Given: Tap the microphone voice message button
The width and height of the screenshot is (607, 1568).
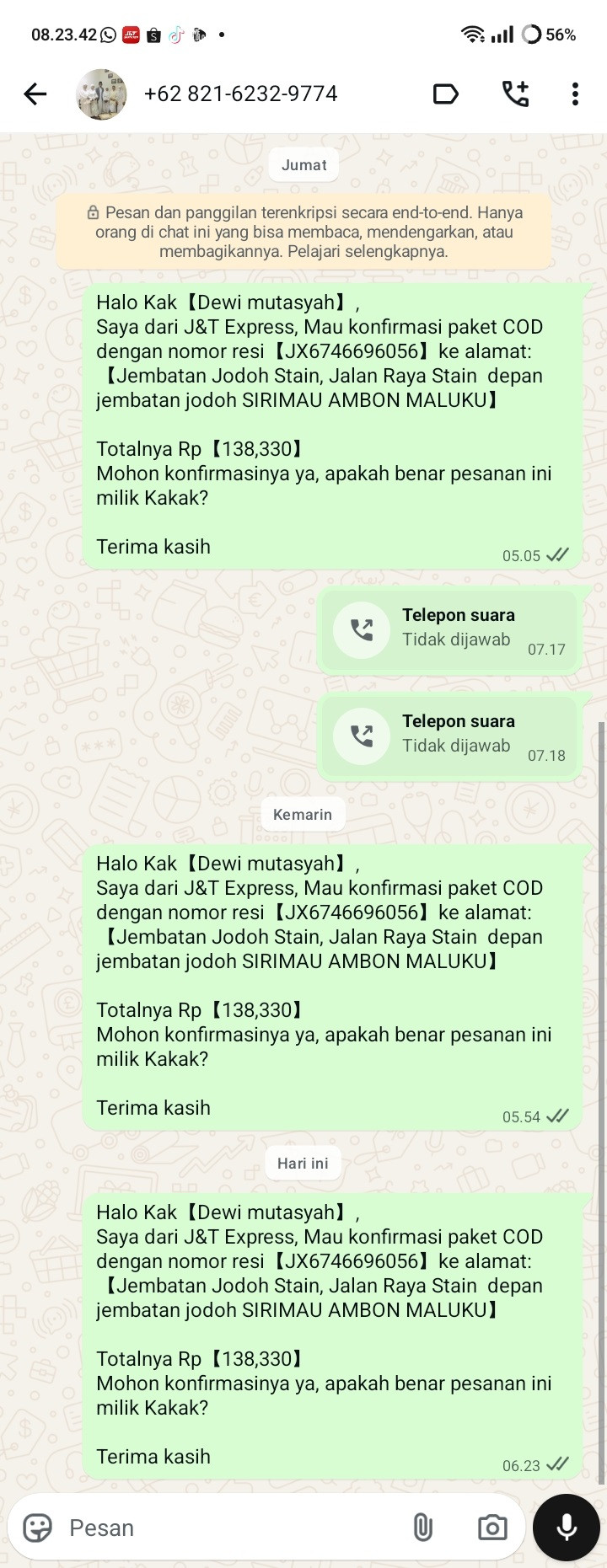Looking at the screenshot, I should pyautogui.click(x=567, y=1528).
